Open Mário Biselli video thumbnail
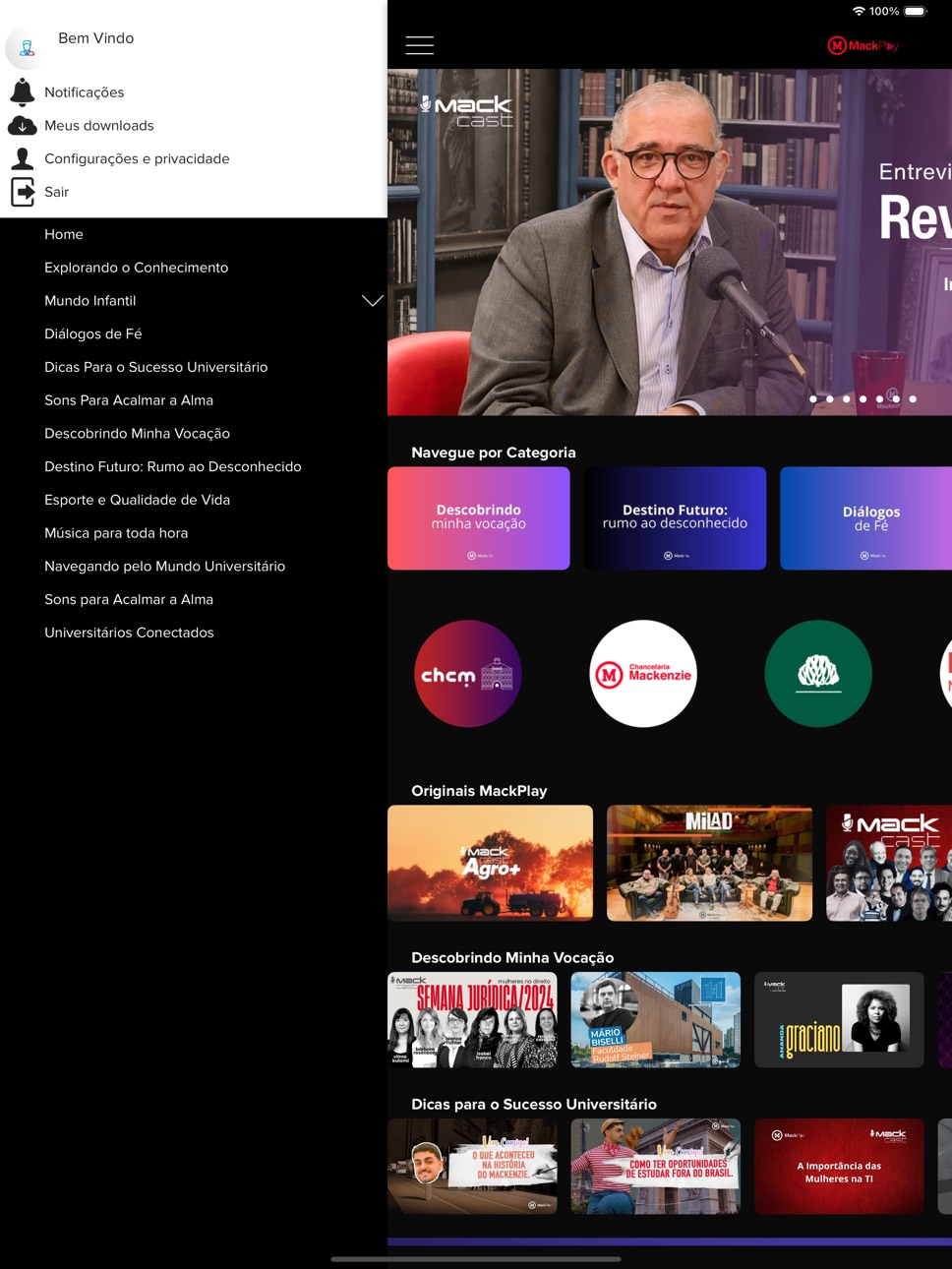 pos(656,1020)
